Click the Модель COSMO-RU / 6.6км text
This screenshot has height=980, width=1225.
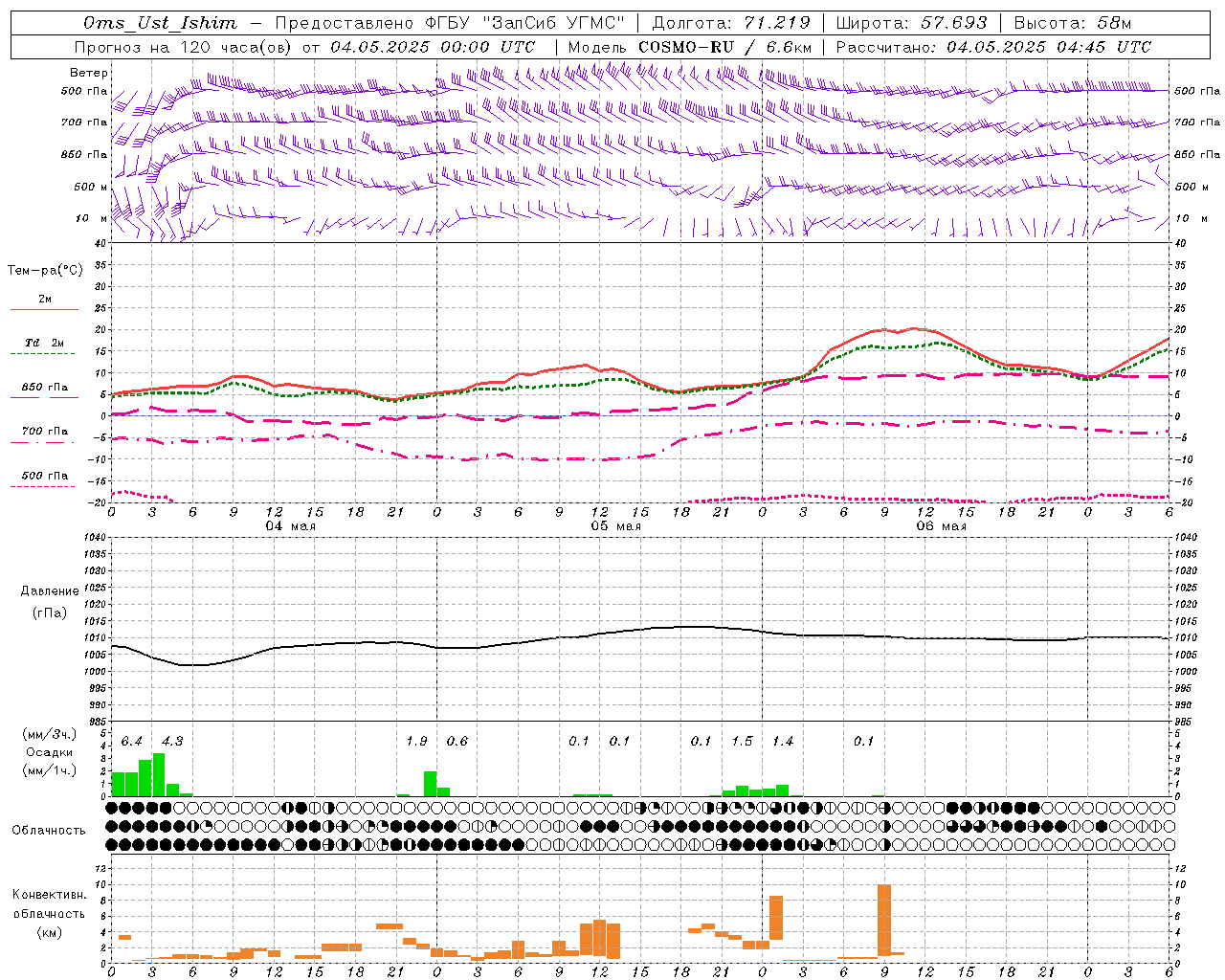click(690, 47)
